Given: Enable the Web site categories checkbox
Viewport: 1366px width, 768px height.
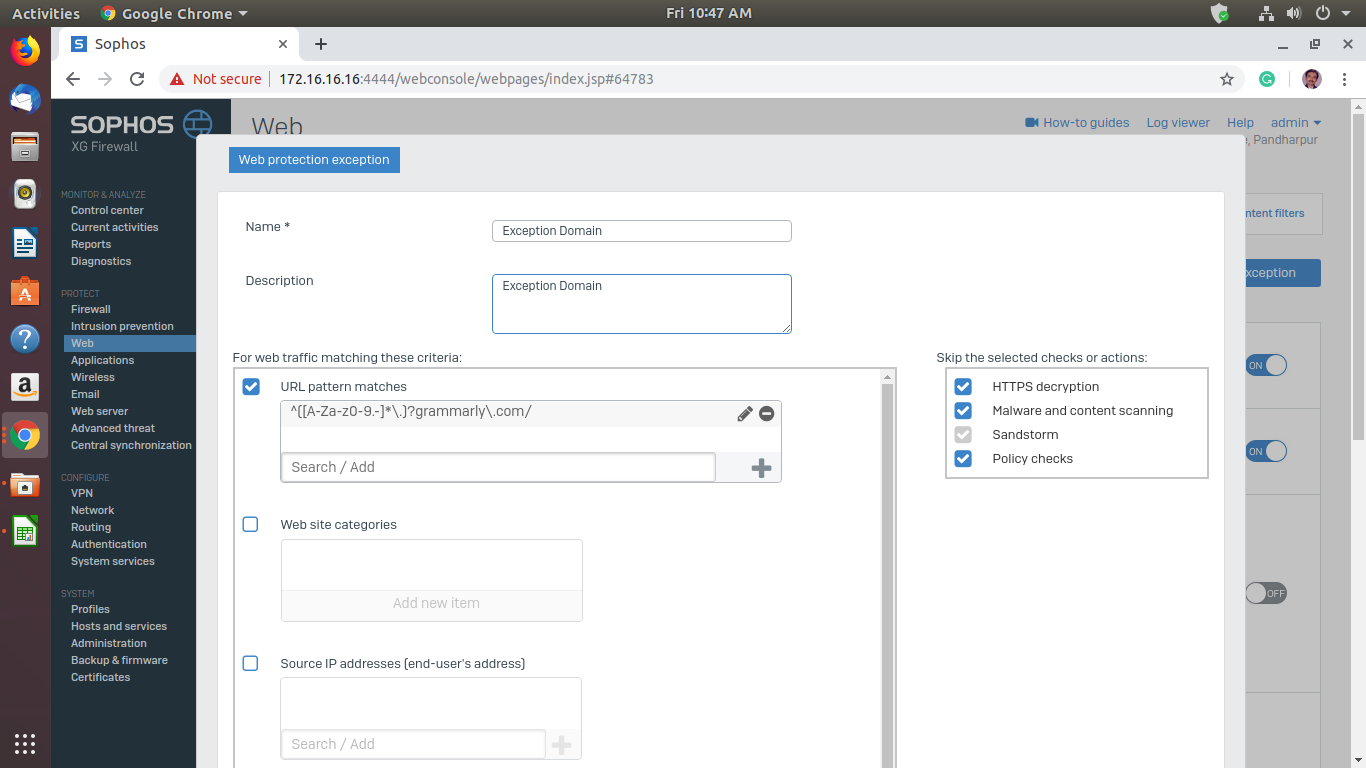Looking at the screenshot, I should (251, 525).
